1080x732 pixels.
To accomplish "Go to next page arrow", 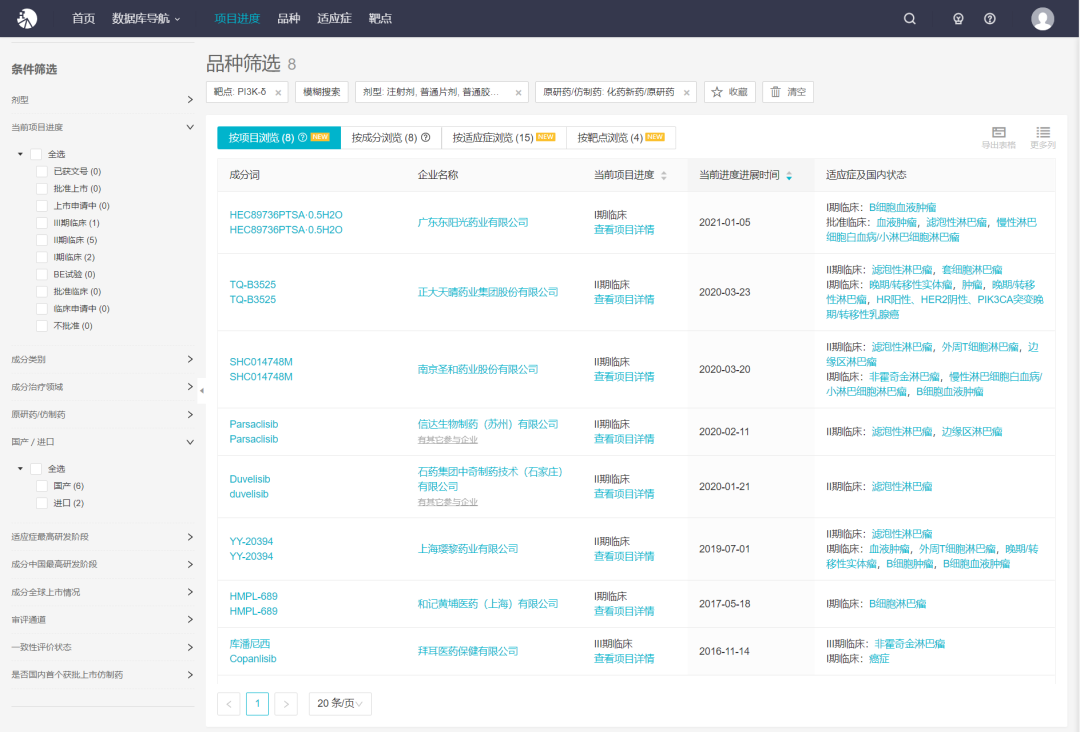I will click(286, 704).
